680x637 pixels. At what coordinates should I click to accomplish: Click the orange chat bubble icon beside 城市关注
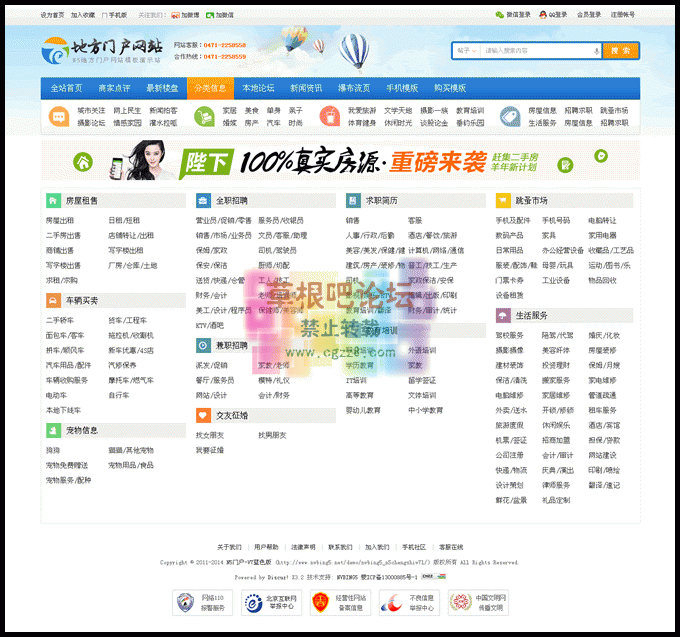pyautogui.click(x=59, y=117)
